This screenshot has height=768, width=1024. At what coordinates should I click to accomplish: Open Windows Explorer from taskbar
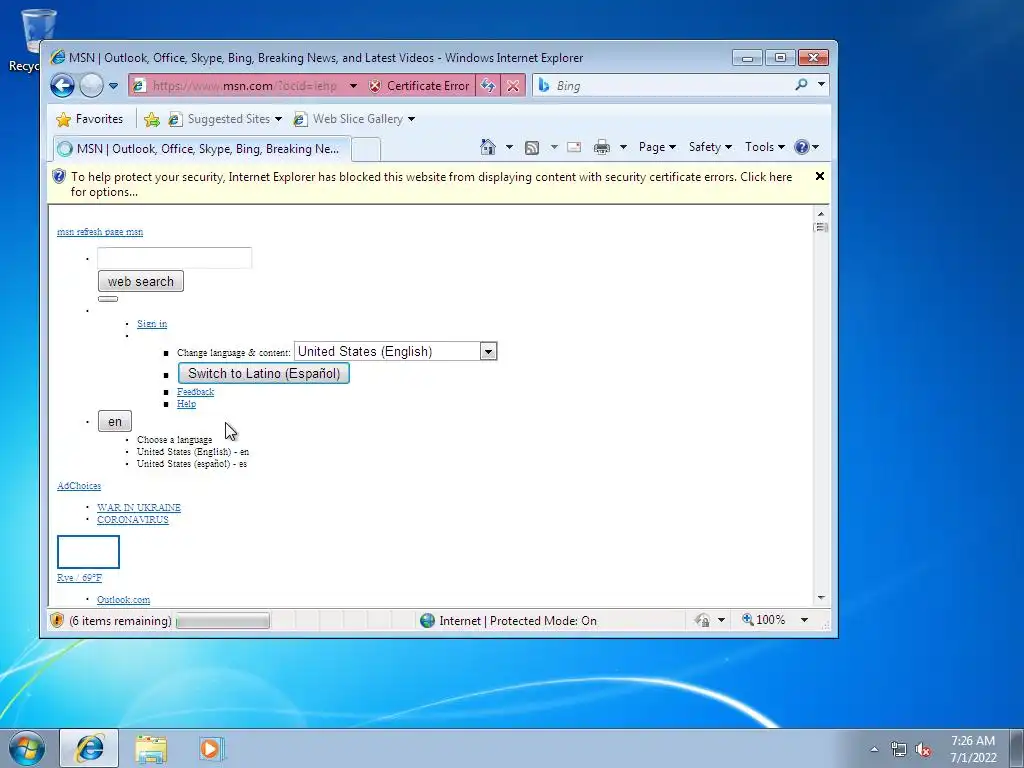tap(151, 749)
